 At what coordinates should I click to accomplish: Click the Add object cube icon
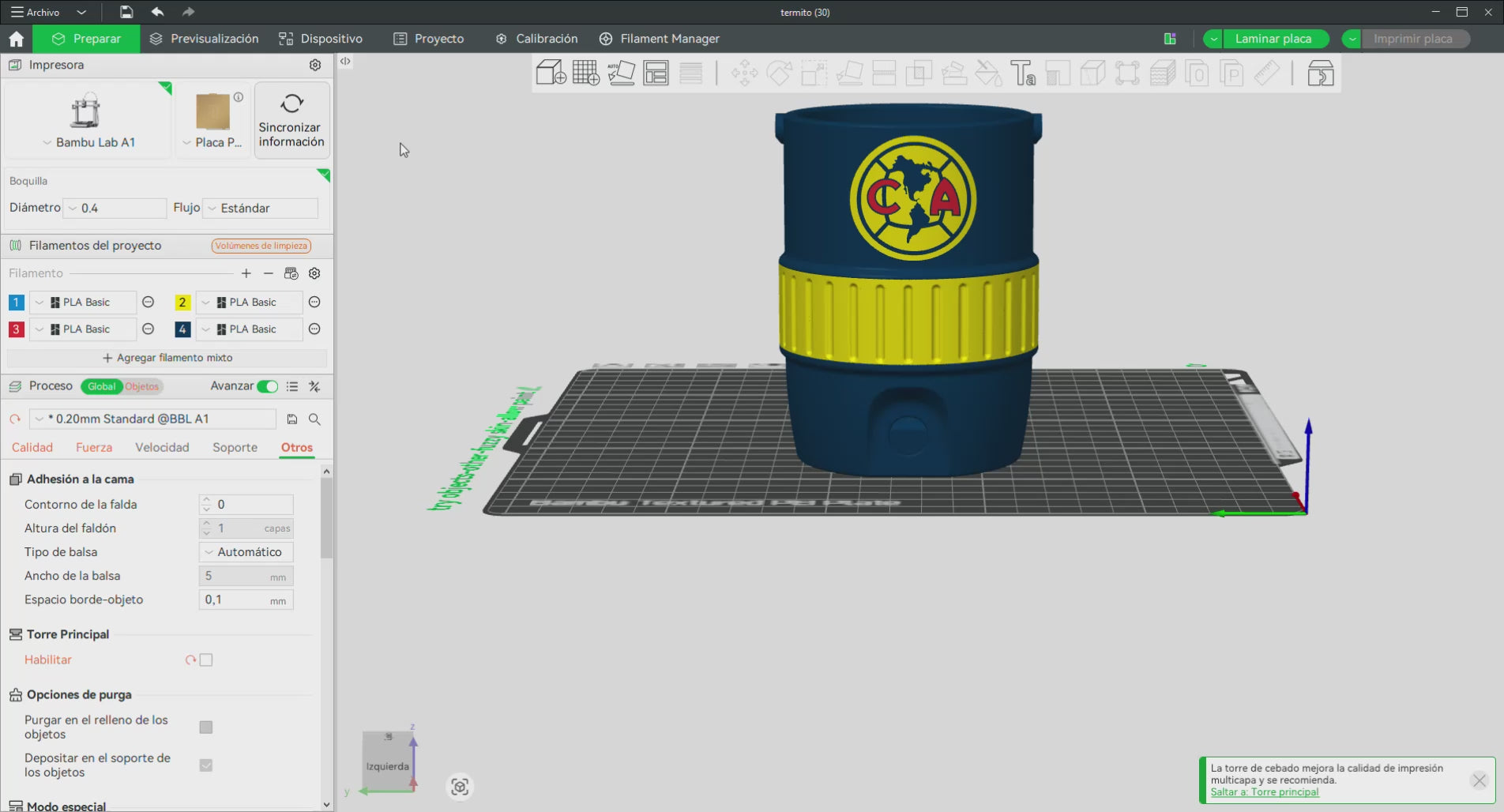pyautogui.click(x=551, y=73)
